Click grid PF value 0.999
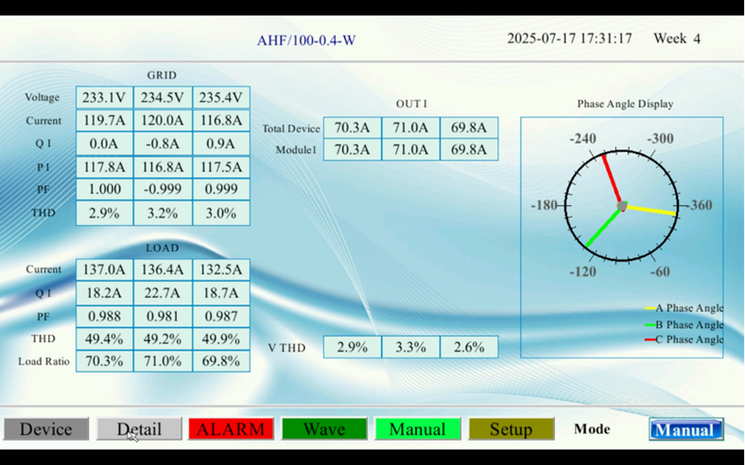Screen dimensions: 745x465 pyautogui.click(x=221, y=189)
